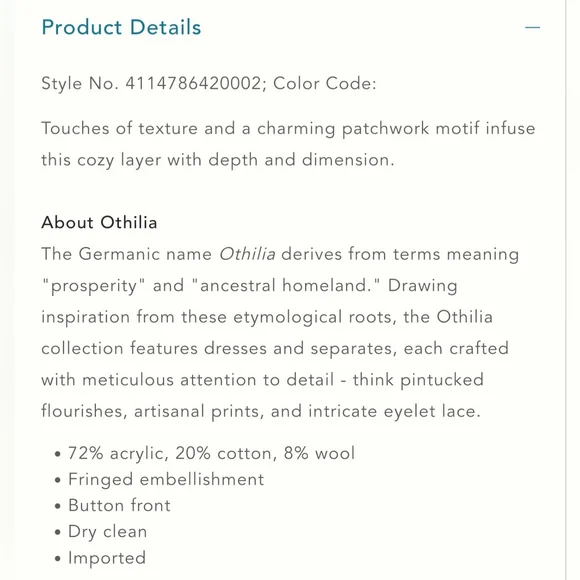This screenshot has width=580, height=580.
Task: Click the Fringed embellishment bullet item
Action: 166,479
